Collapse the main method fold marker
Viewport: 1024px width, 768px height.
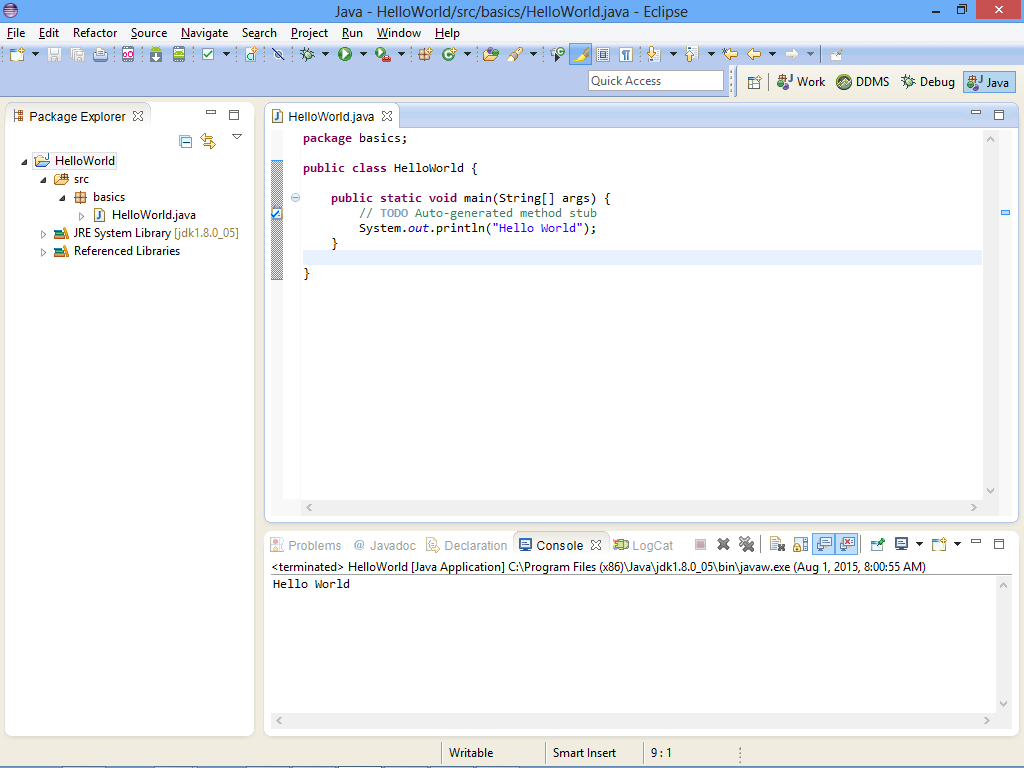coord(295,197)
